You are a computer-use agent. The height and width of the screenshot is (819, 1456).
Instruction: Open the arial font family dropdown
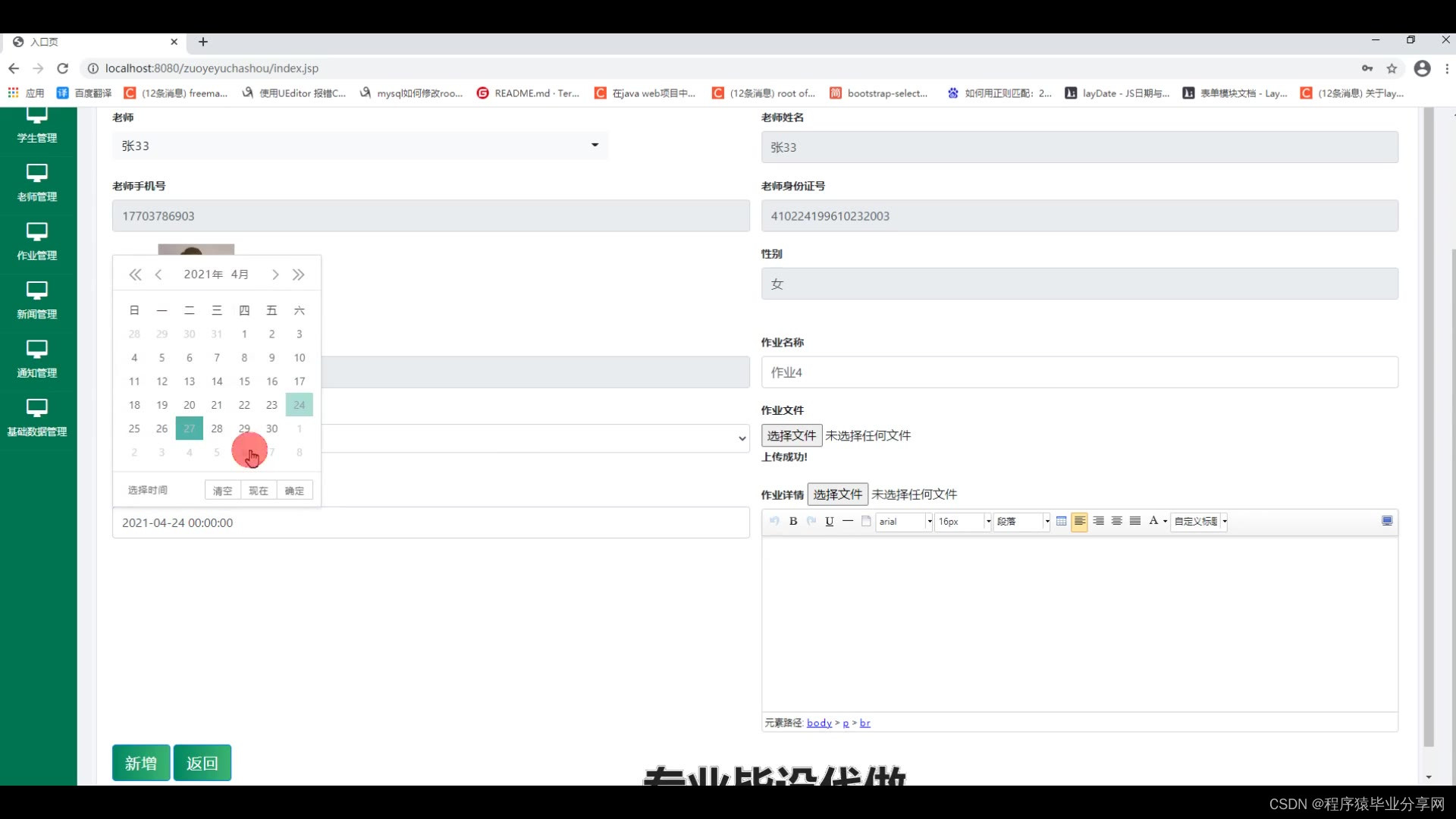(x=904, y=521)
